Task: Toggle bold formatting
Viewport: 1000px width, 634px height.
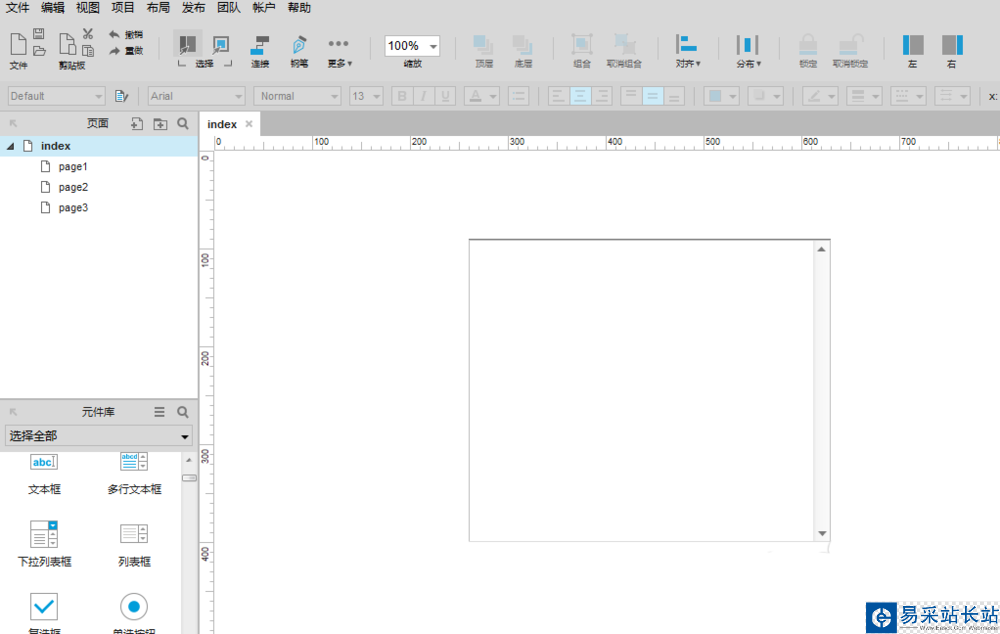Action: 402,96
